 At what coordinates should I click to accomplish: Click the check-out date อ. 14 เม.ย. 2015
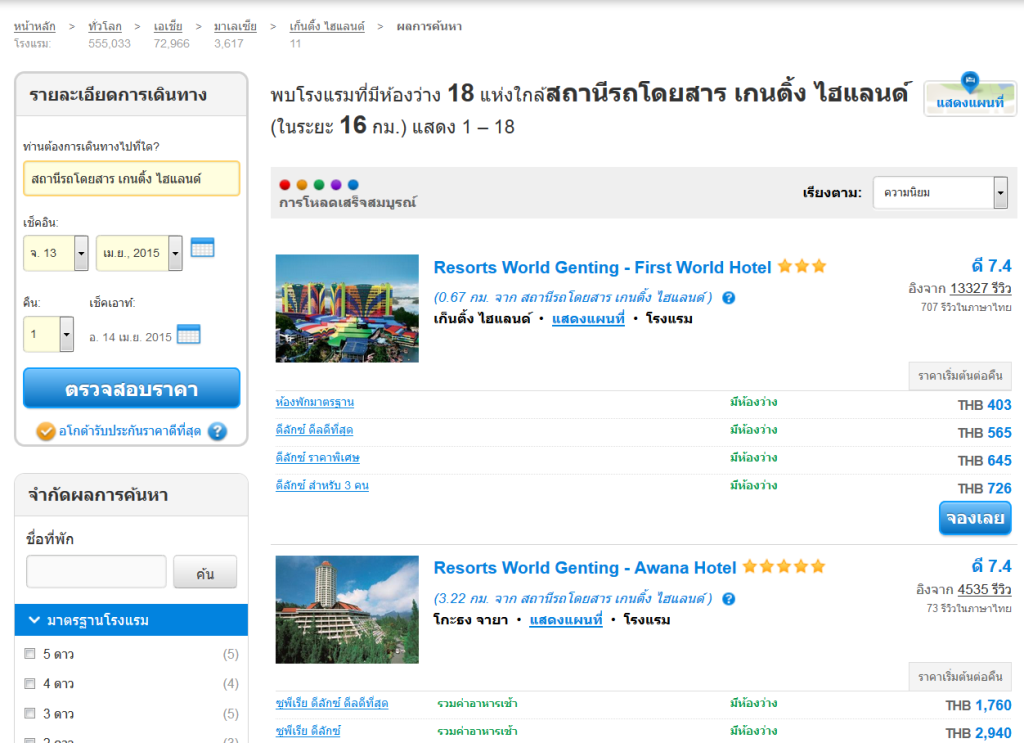click(x=131, y=338)
